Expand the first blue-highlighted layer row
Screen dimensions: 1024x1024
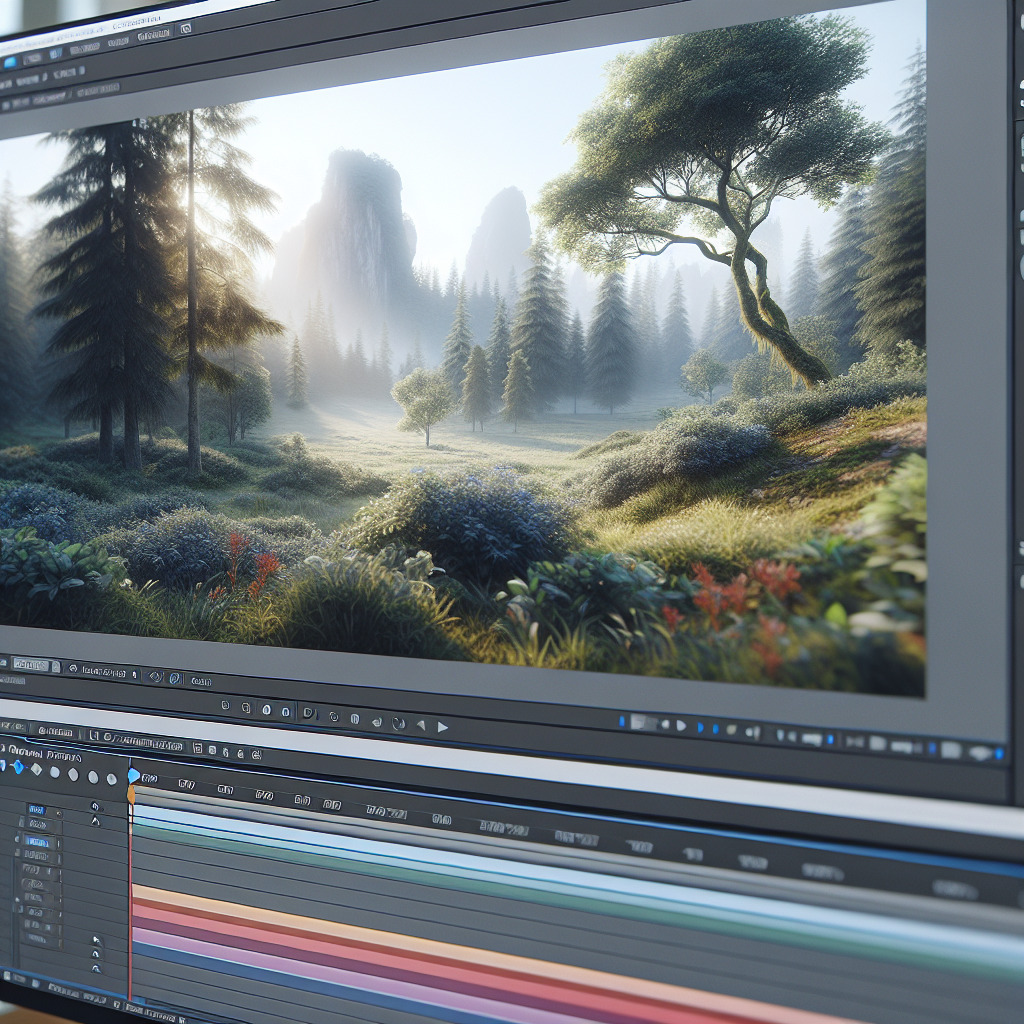point(37,809)
